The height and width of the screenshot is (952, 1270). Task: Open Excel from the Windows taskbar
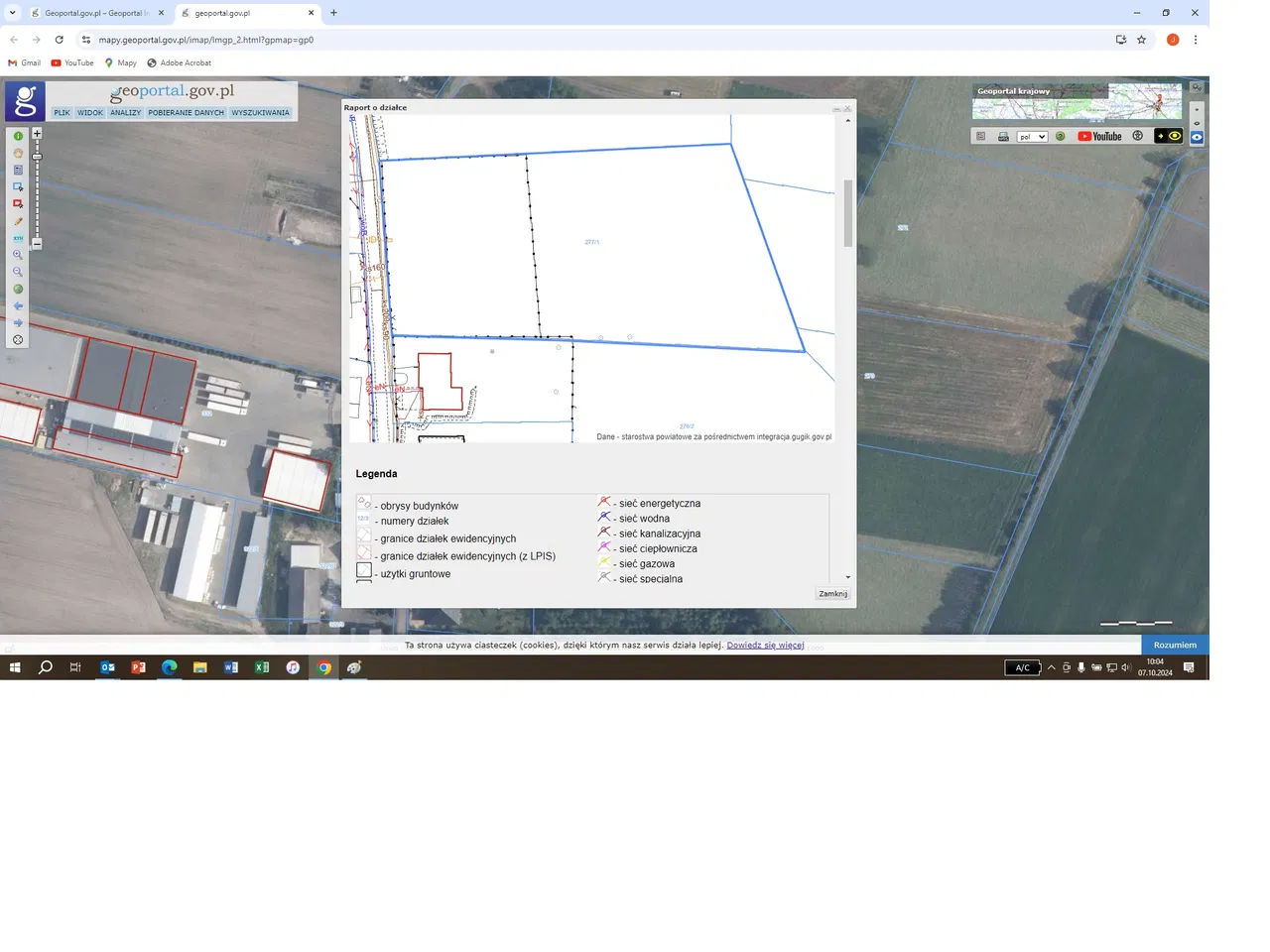point(262,667)
